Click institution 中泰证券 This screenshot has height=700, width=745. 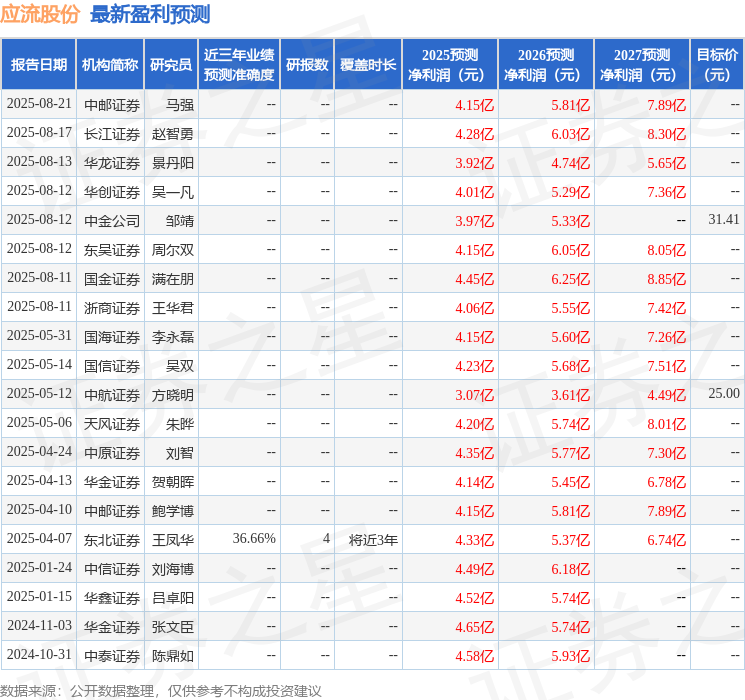112,656
